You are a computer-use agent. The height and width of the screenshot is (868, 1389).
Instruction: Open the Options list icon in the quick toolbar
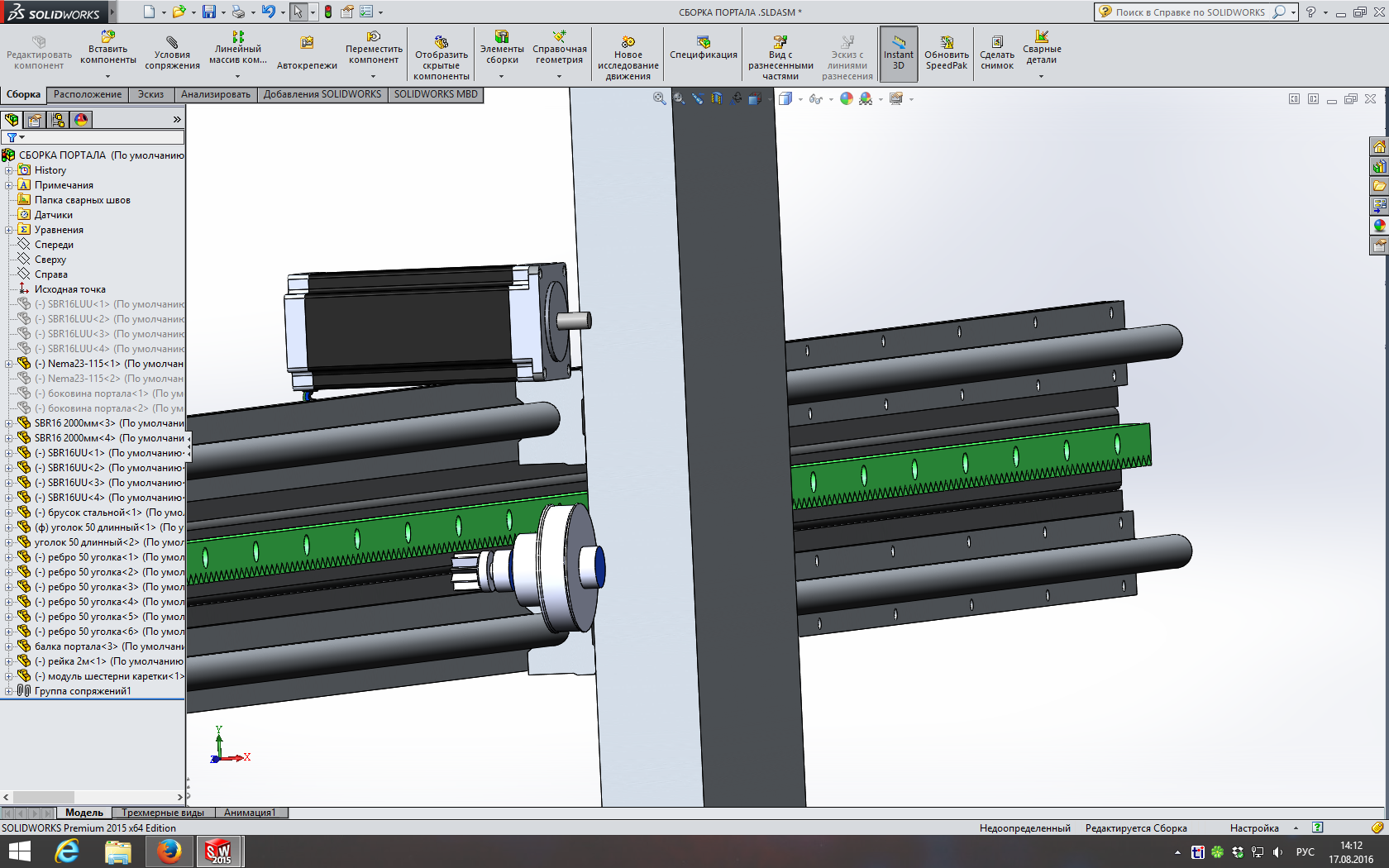[366, 12]
